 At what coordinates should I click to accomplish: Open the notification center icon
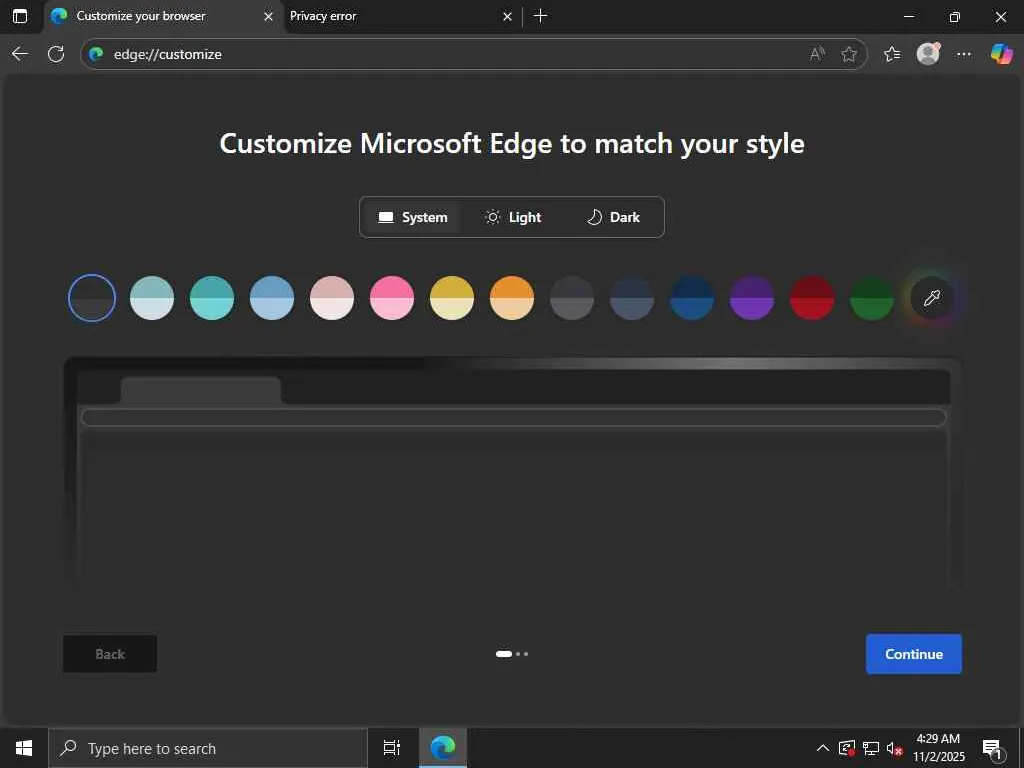tap(993, 749)
